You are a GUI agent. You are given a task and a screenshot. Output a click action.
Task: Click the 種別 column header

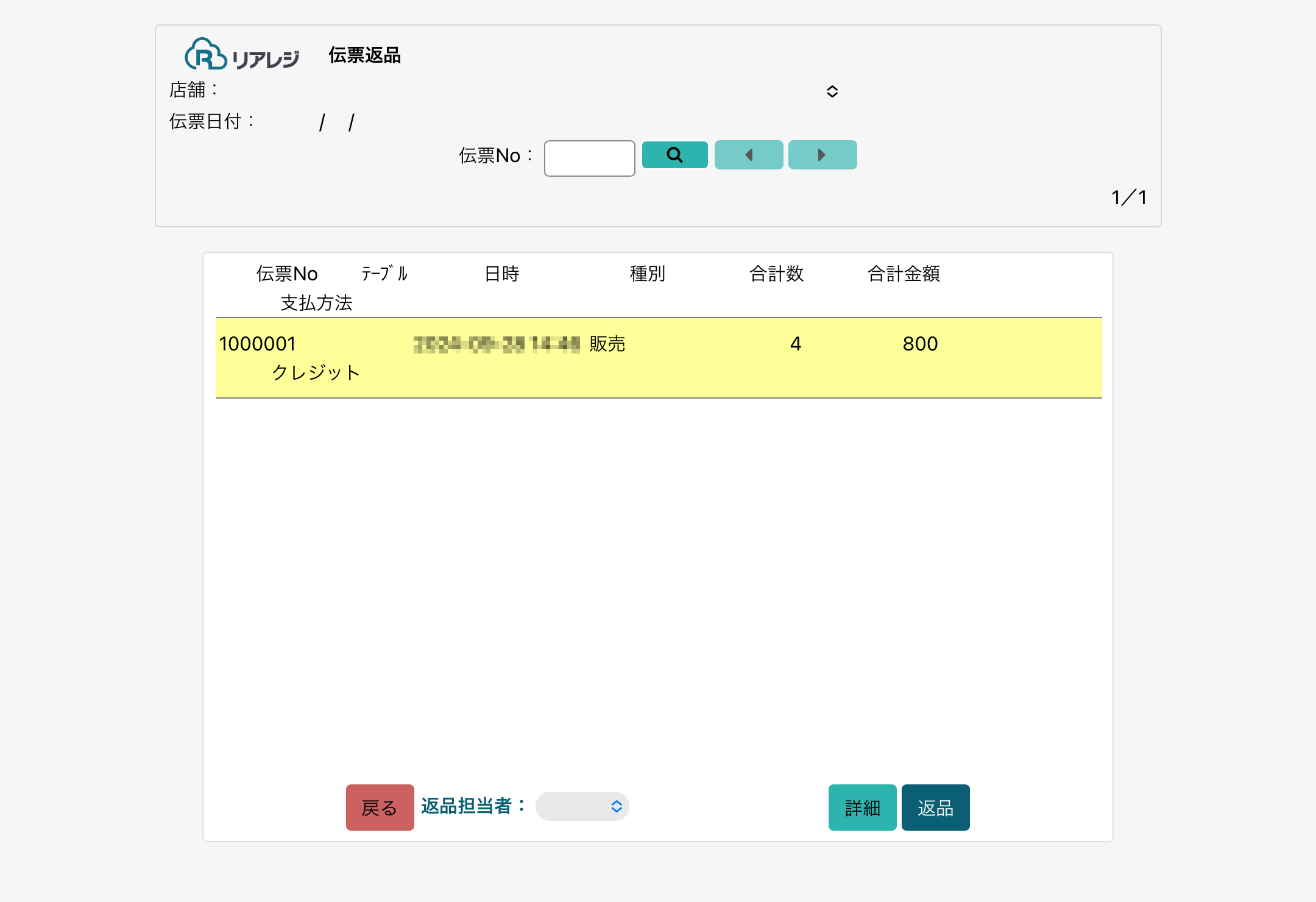(647, 274)
